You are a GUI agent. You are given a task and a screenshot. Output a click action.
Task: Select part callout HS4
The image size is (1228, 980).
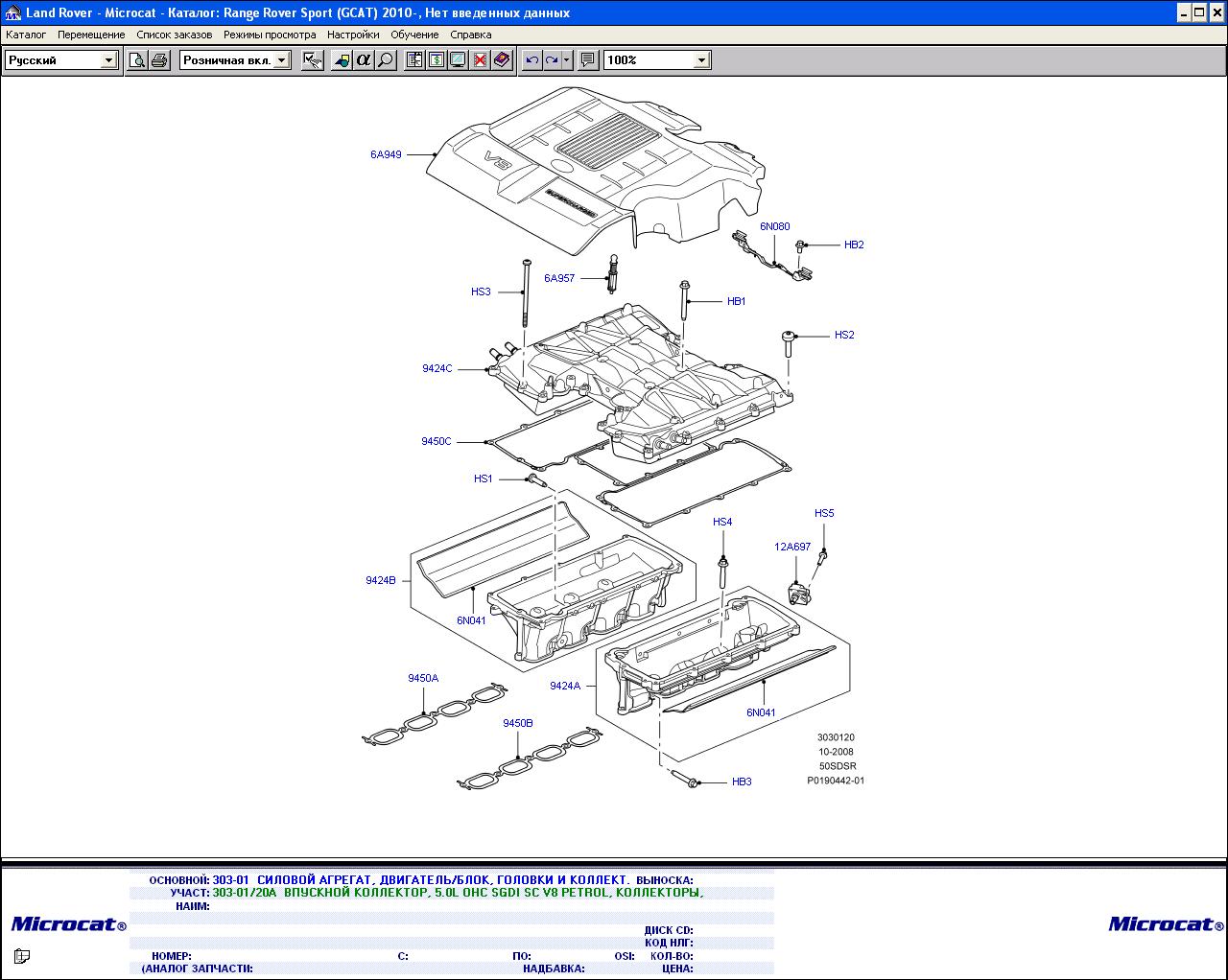(722, 523)
